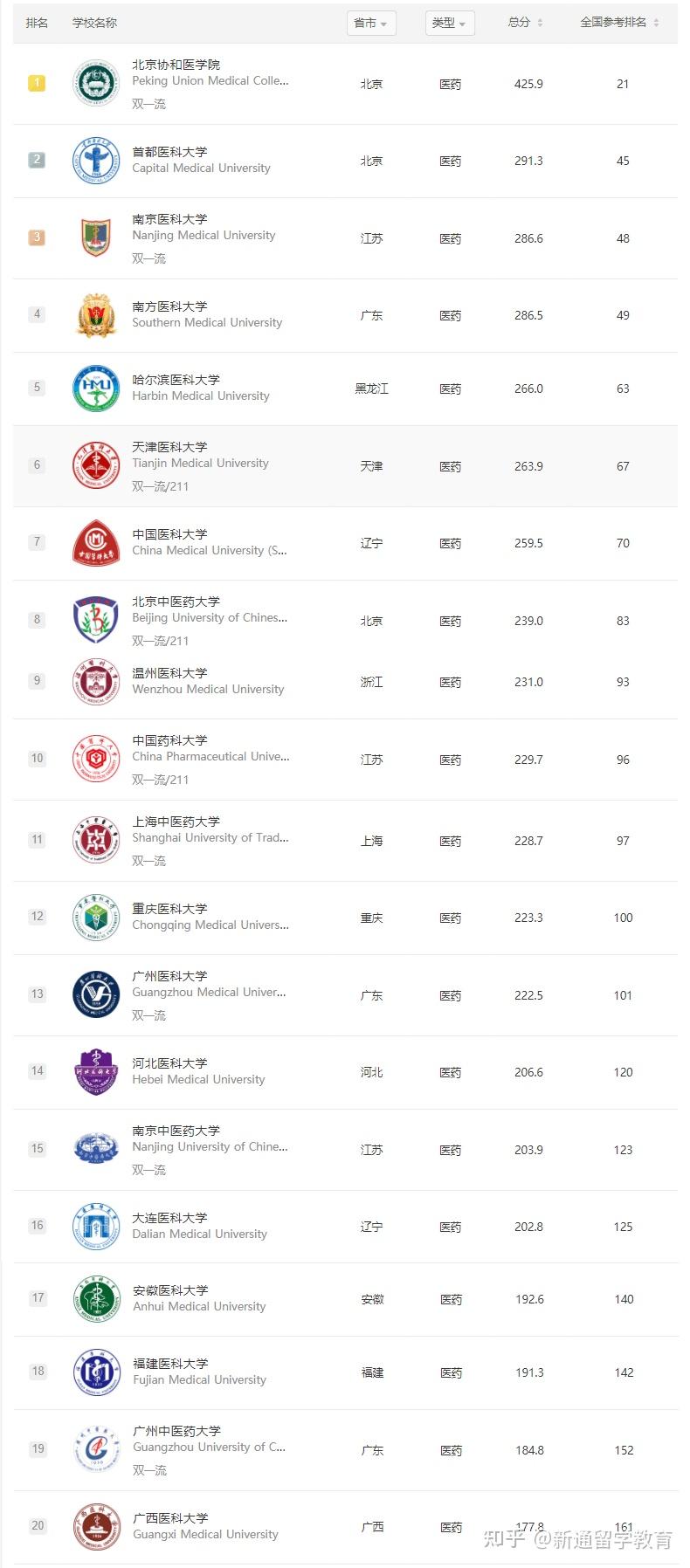Open the 省市 province filter dropdown
This screenshot has width=690, height=1568.
[x=371, y=24]
